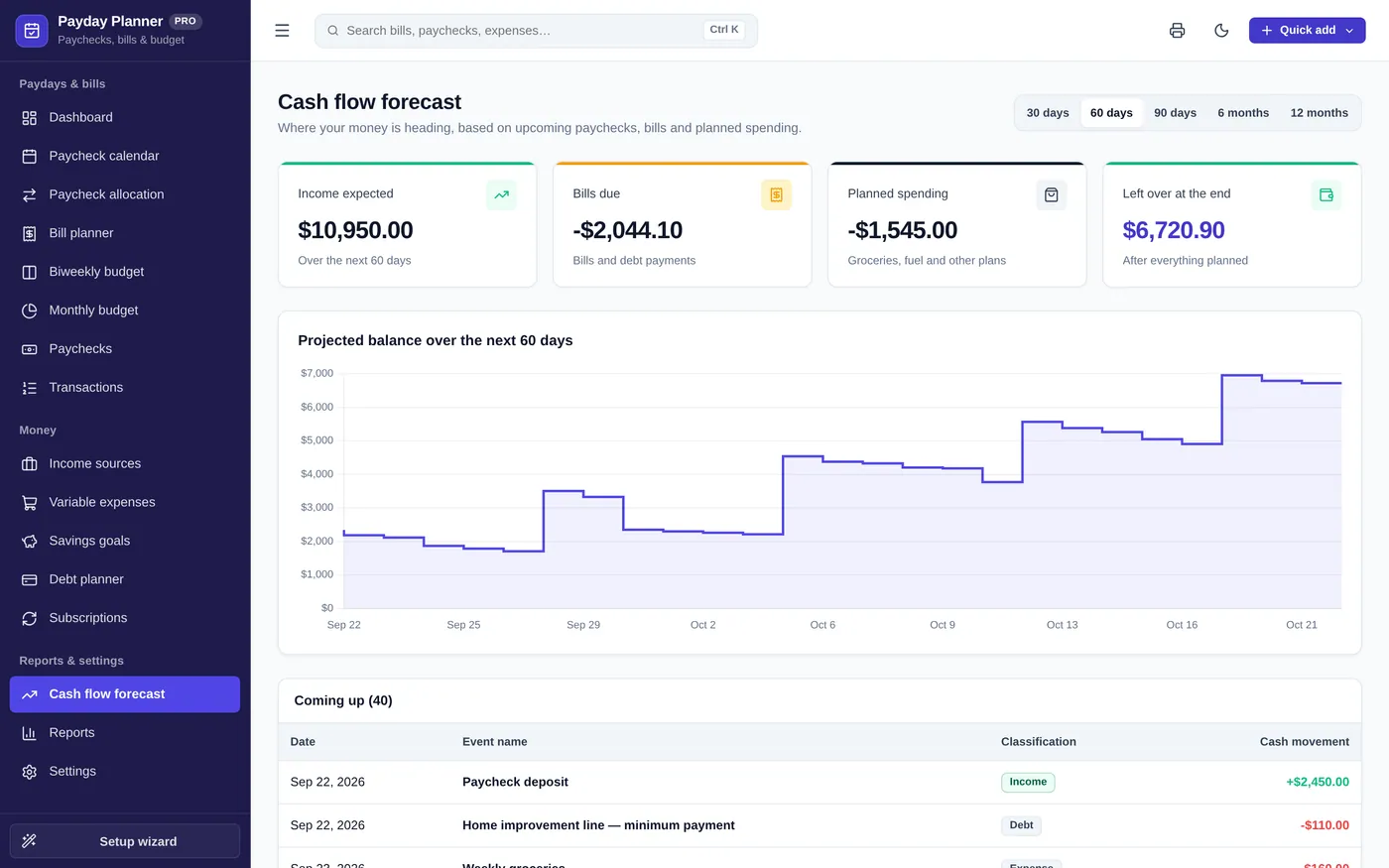1389x868 pixels.
Task: Click the PRO plan badge
Action: click(186, 21)
